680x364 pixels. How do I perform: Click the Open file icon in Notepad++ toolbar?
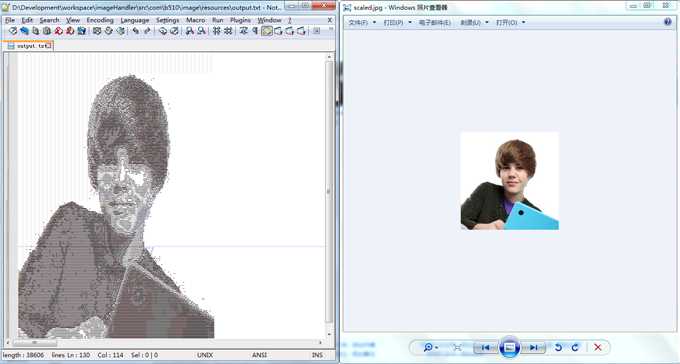pyautogui.click(x=24, y=31)
